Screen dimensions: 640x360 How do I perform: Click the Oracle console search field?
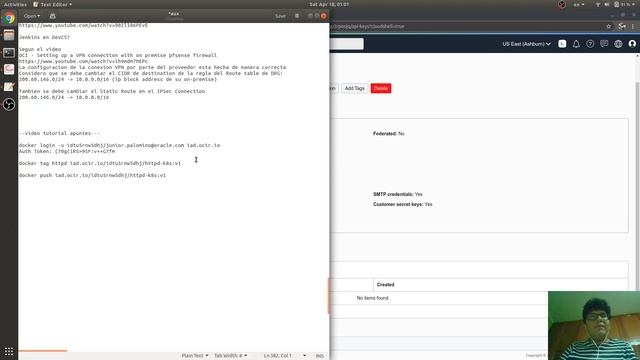[347, 44]
